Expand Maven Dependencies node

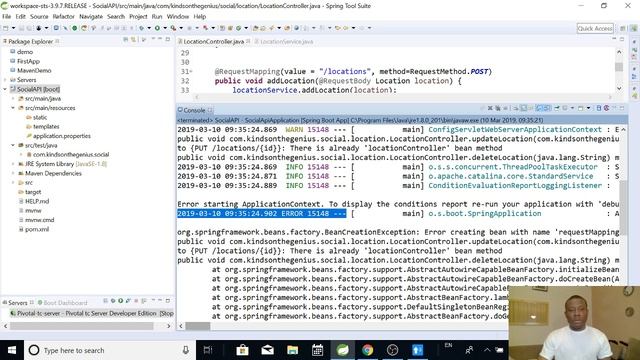(13, 173)
